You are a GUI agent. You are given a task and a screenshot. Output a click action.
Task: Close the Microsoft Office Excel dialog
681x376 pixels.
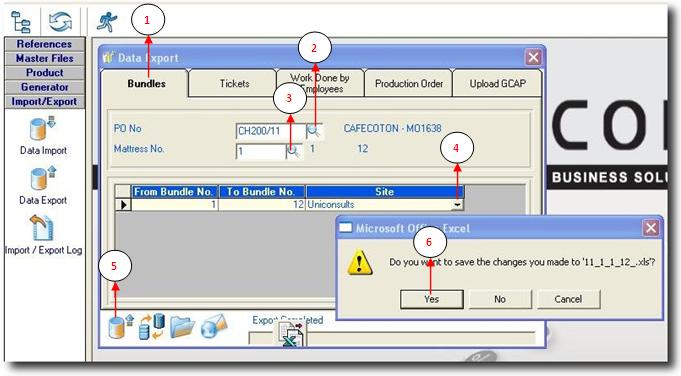coord(651,228)
